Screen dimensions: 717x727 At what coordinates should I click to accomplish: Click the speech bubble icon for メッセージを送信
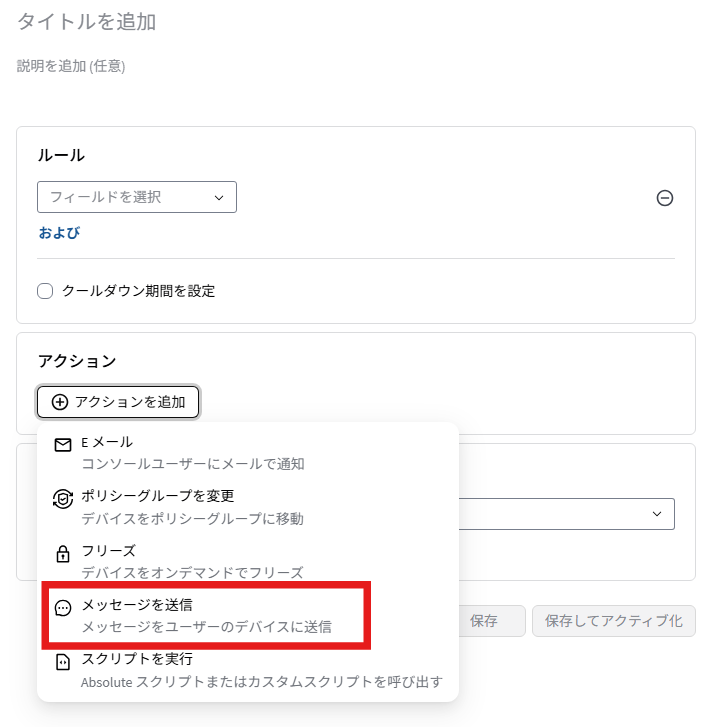pyautogui.click(x=63, y=607)
